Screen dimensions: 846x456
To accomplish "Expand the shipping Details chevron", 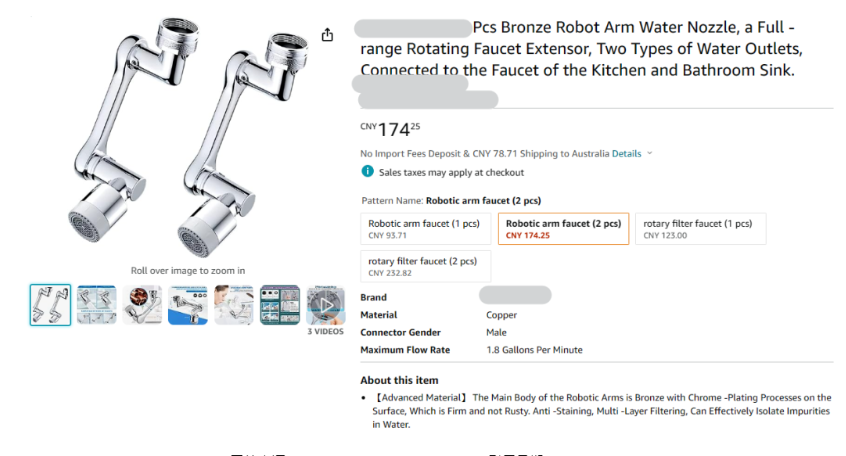I will 650,154.
